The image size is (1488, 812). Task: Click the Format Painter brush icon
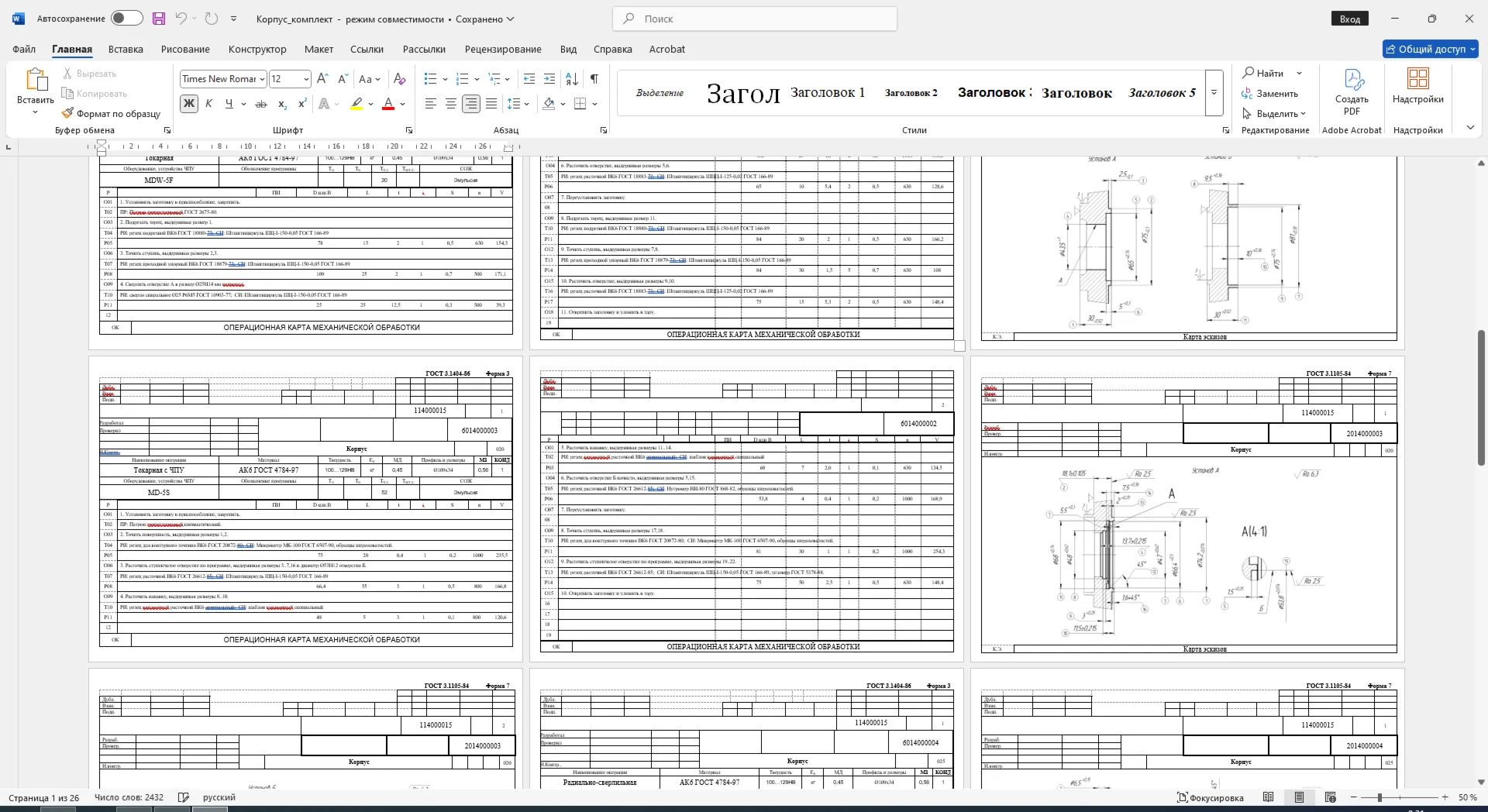pos(68,113)
